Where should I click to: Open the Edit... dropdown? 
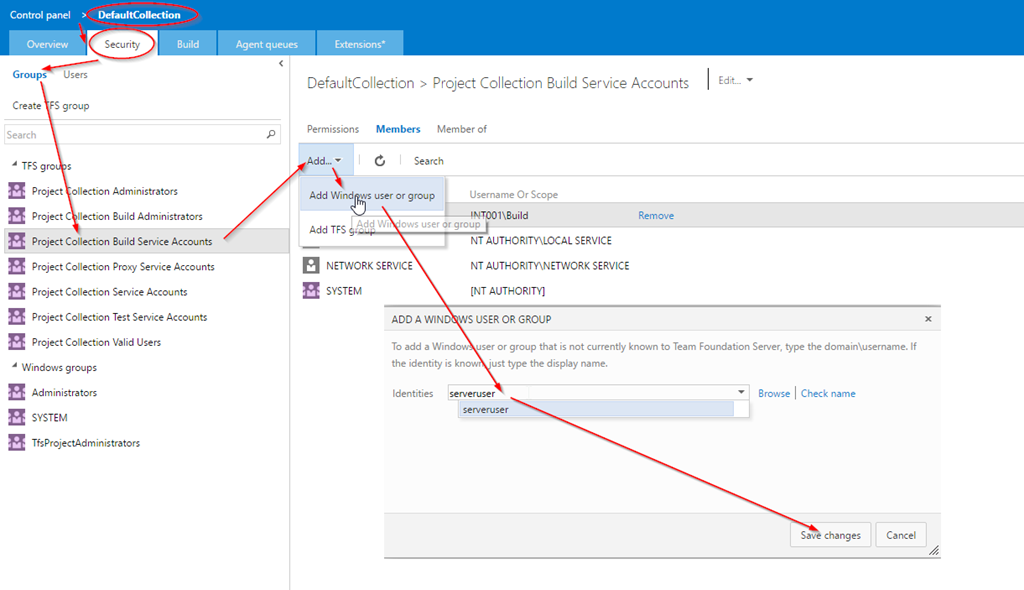(735, 81)
